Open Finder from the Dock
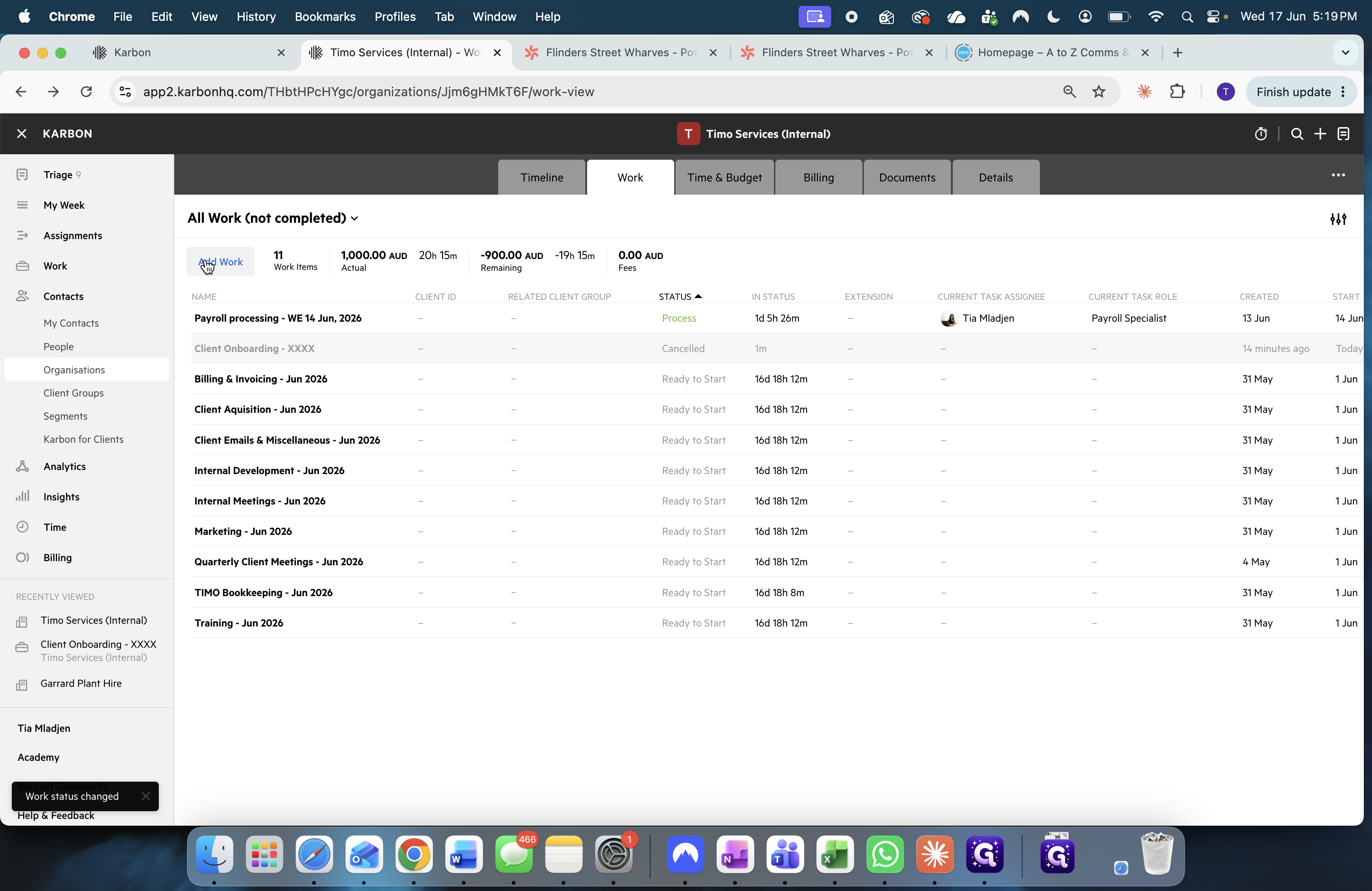Screen dimensions: 1372x891 tap(215, 854)
